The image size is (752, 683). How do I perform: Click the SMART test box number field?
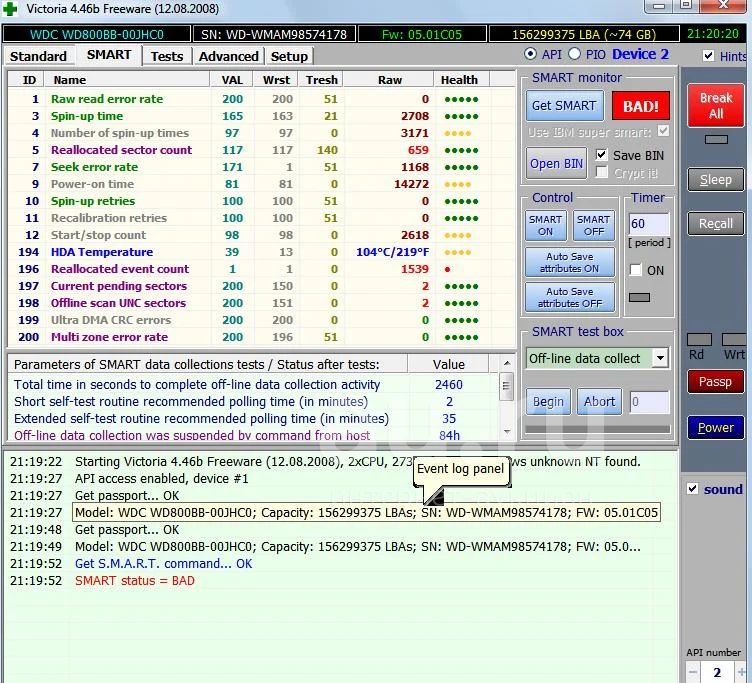(x=649, y=402)
